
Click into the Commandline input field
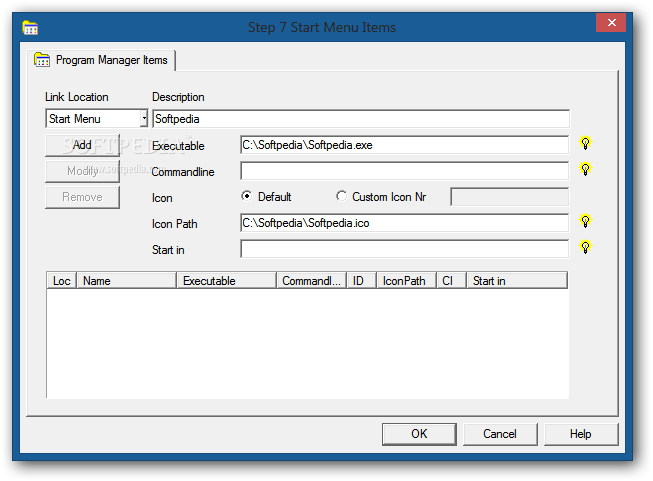(x=404, y=171)
